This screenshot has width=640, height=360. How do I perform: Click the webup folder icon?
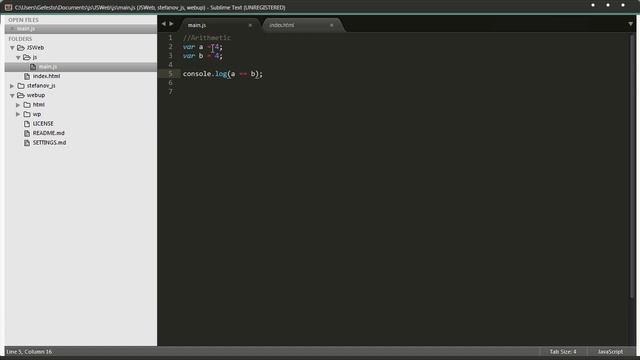[21, 95]
